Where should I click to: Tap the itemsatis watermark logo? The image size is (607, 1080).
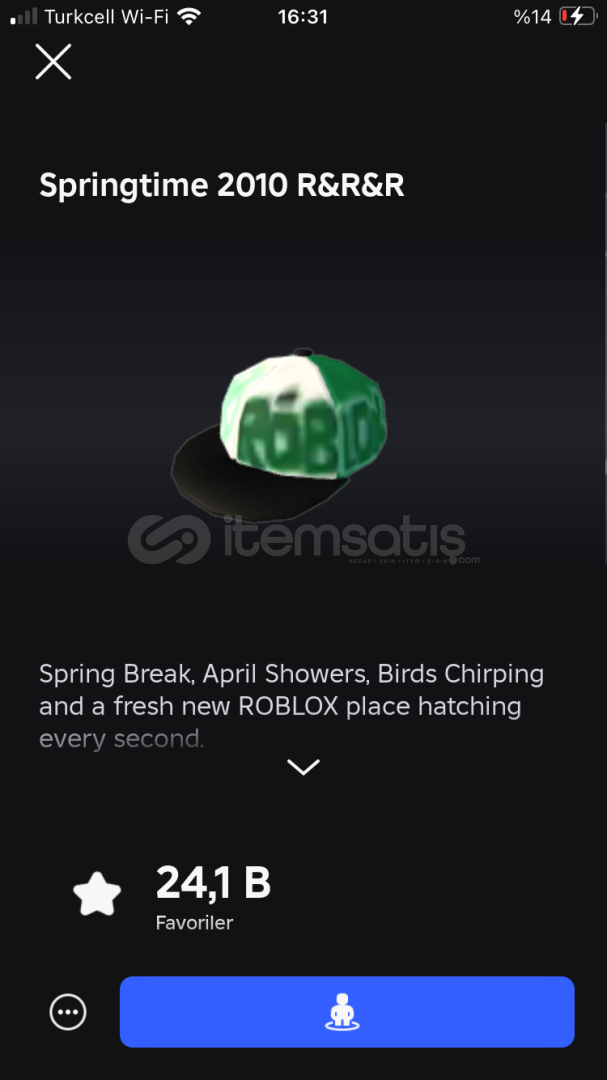click(x=303, y=539)
